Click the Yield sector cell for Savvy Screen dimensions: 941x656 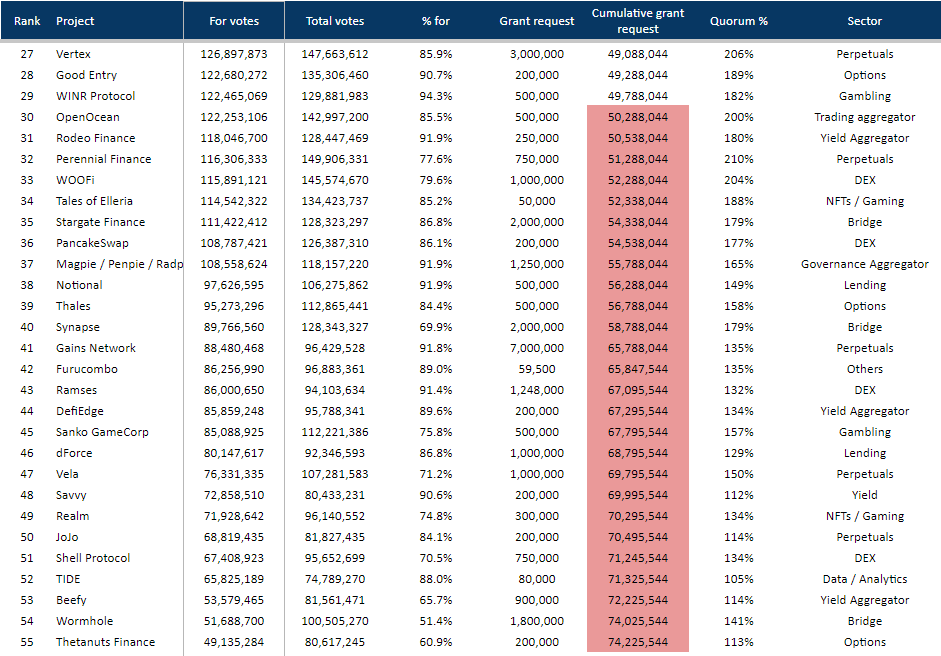point(865,495)
